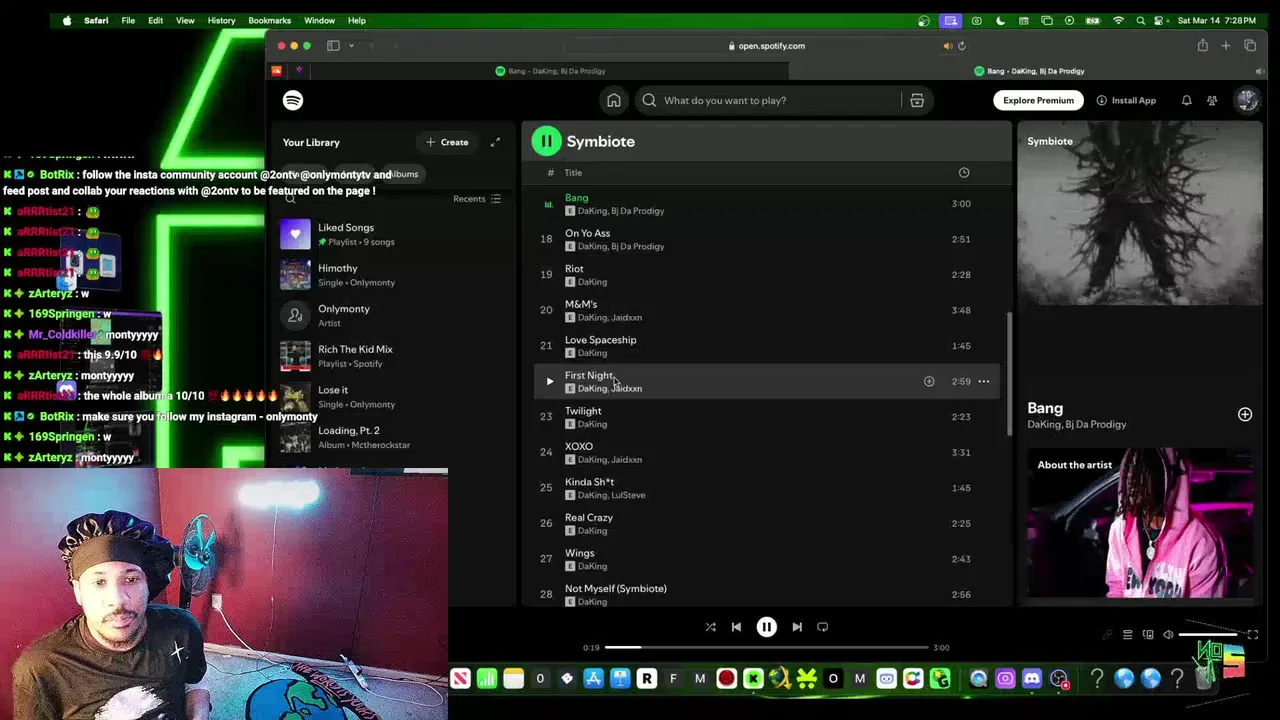This screenshot has width=1280, height=720.
Task: Open the History menu
Action: pos(221,20)
